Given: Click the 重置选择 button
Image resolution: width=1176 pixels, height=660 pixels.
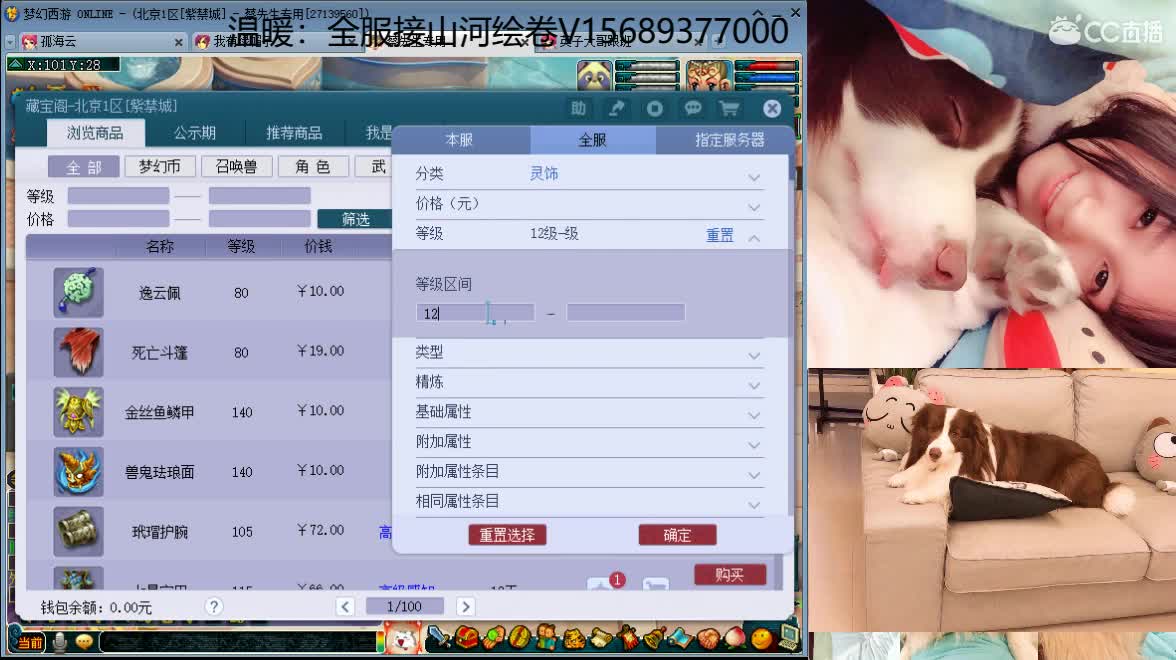Looking at the screenshot, I should pyautogui.click(x=507, y=535).
